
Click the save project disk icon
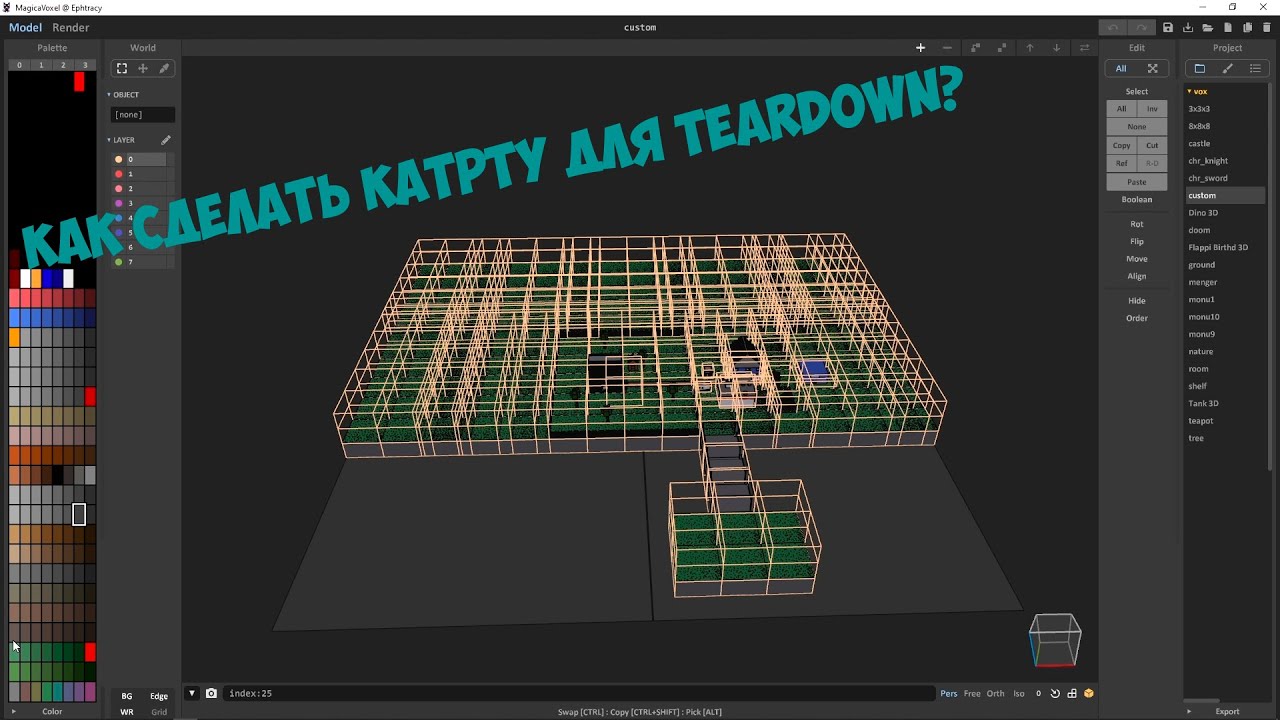click(x=1168, y=28)
